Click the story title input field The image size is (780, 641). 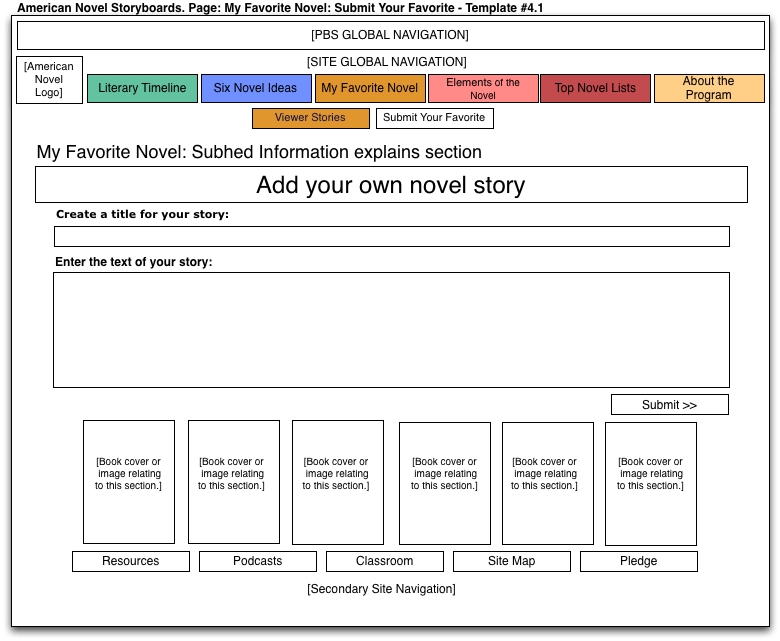[391, 237]
